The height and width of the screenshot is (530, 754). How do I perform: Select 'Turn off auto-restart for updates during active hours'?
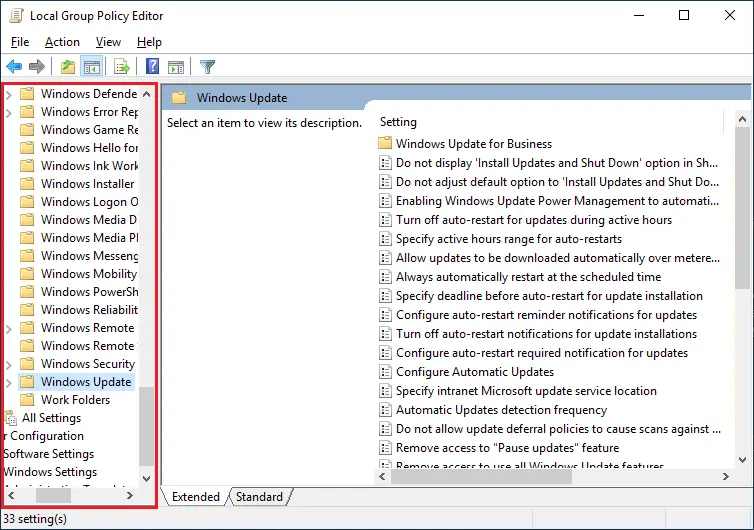click(x=534, y=220)
